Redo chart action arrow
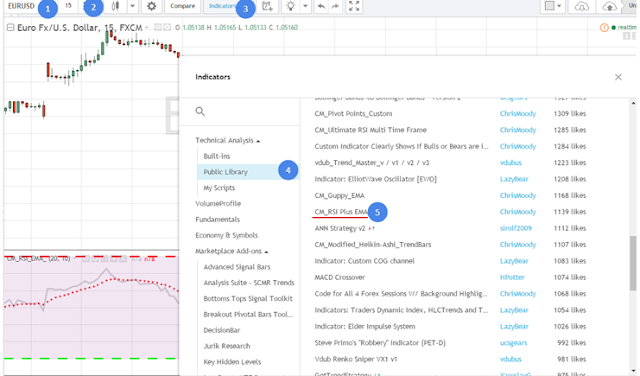This screenshot has height=376, width=640. (x=335, y=6)
